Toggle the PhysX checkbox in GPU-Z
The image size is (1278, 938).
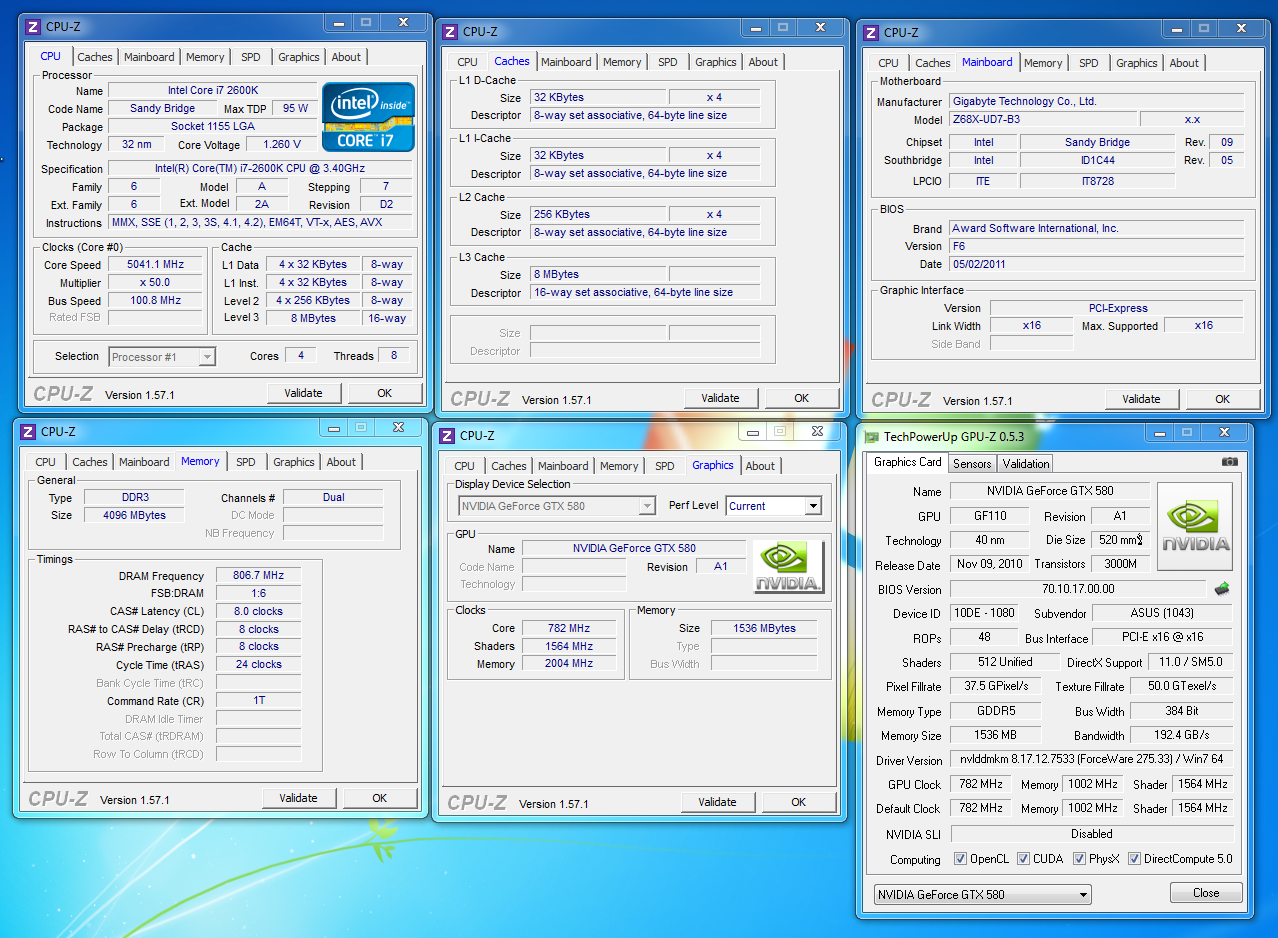[1079, 858]
